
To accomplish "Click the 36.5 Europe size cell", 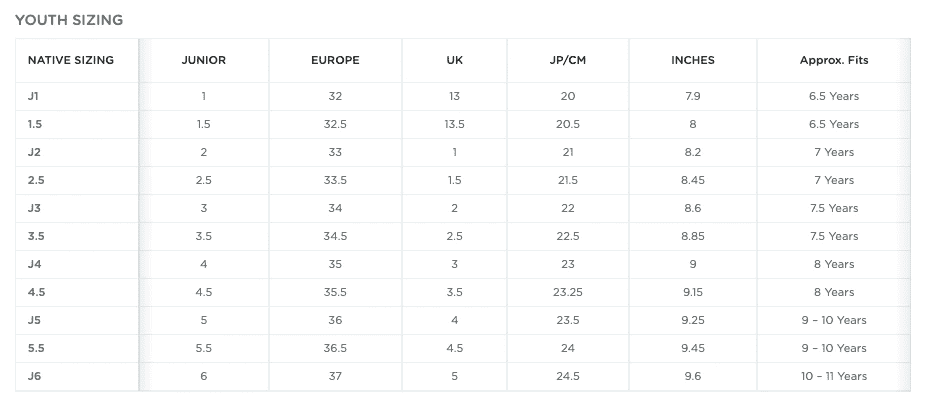I will tap(335, 348).
